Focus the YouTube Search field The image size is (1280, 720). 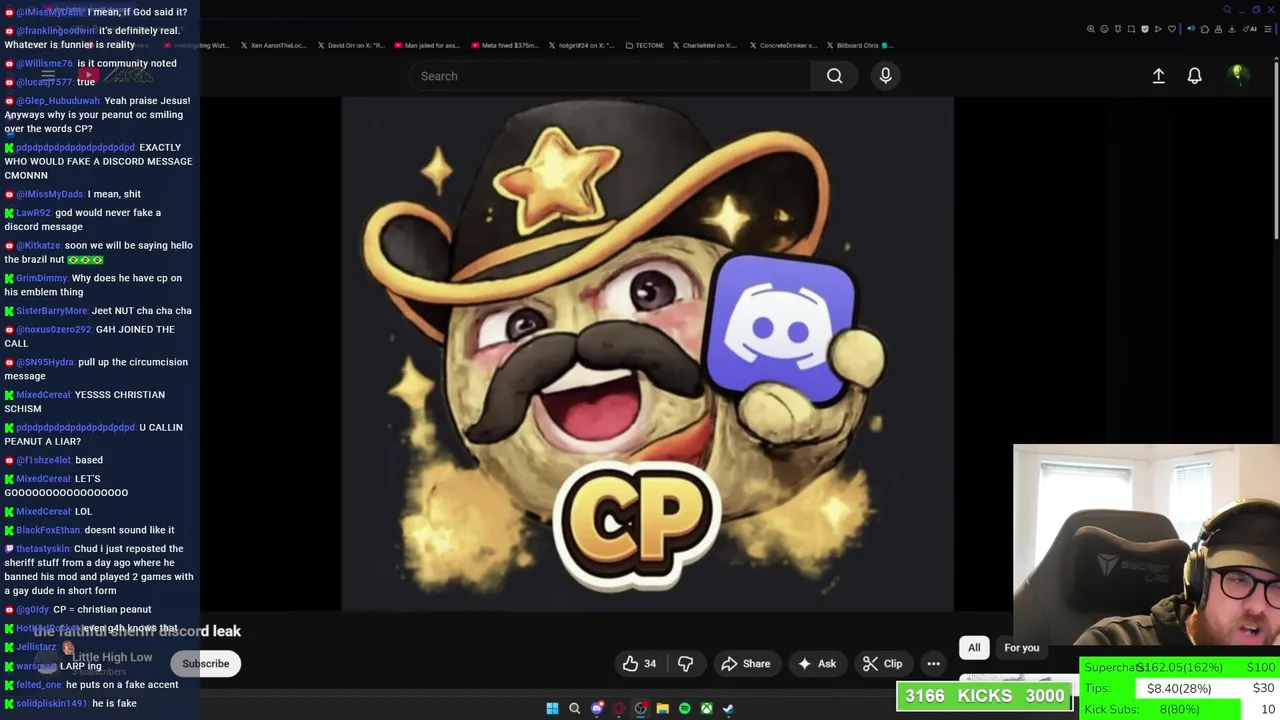[610, 76]
